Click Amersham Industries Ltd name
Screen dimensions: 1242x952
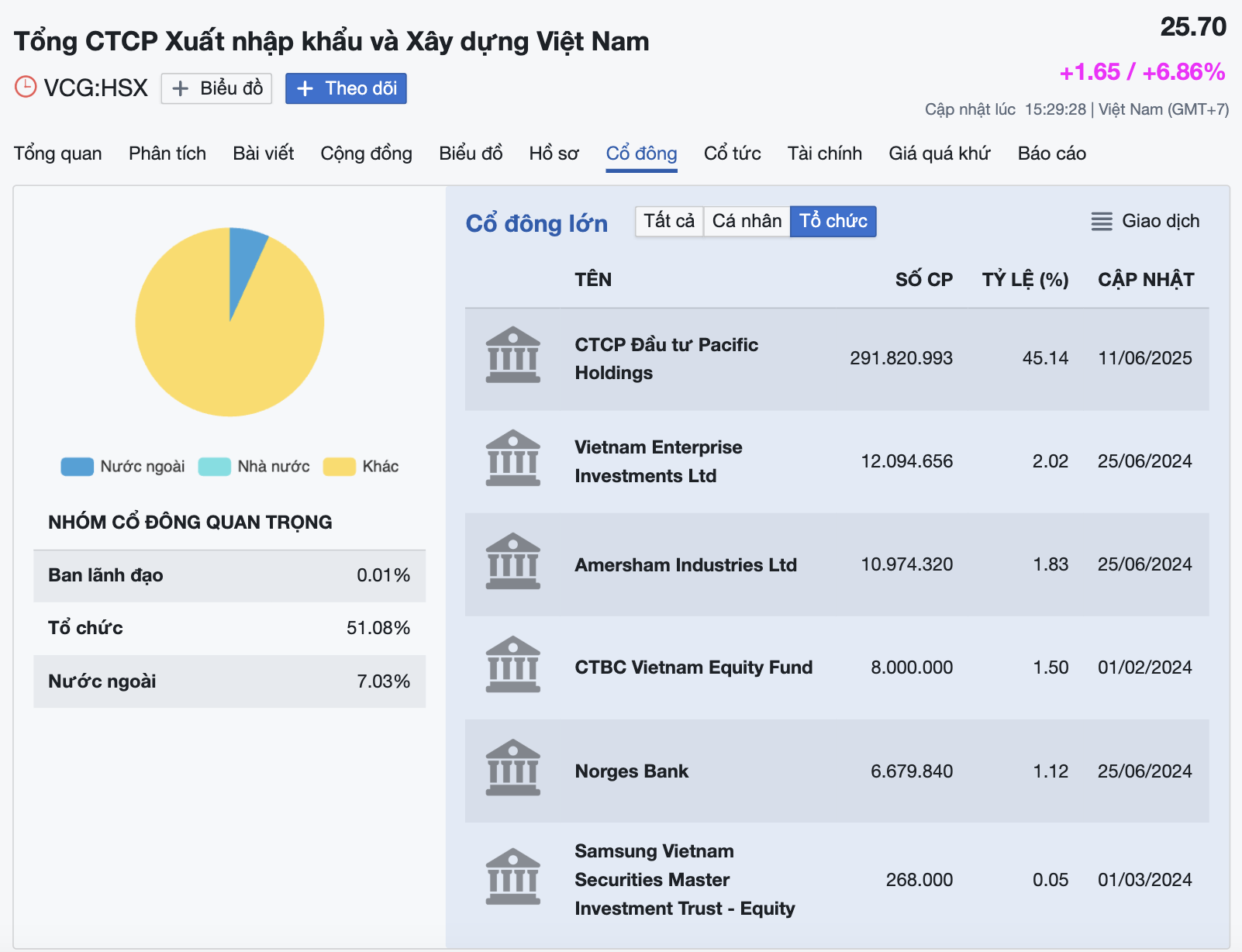tap(686, 565)
